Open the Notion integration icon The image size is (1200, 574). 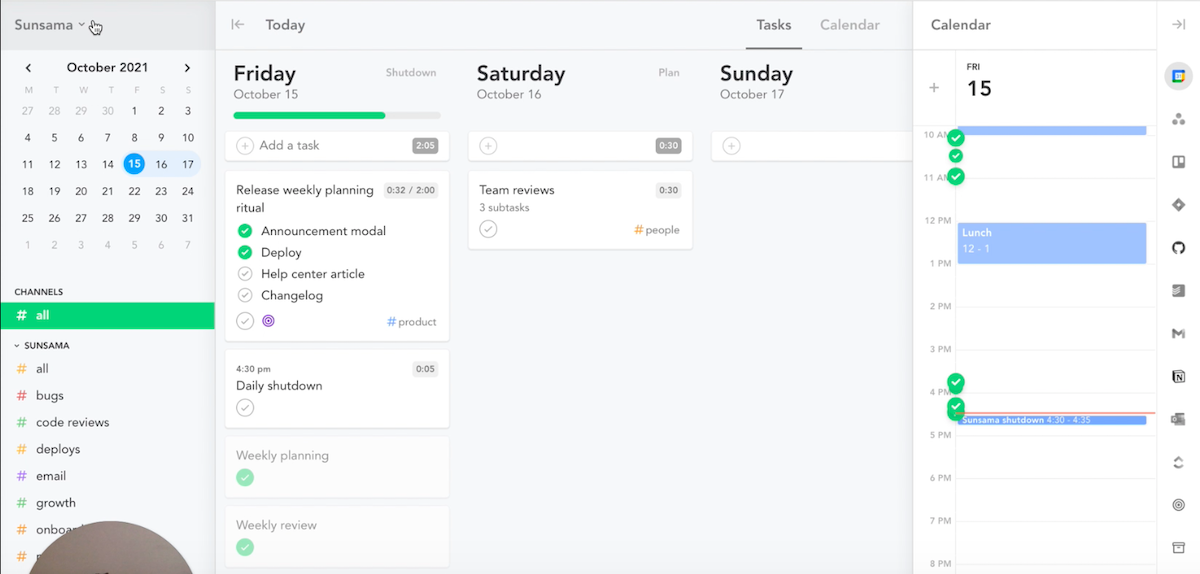(1178, 377)
